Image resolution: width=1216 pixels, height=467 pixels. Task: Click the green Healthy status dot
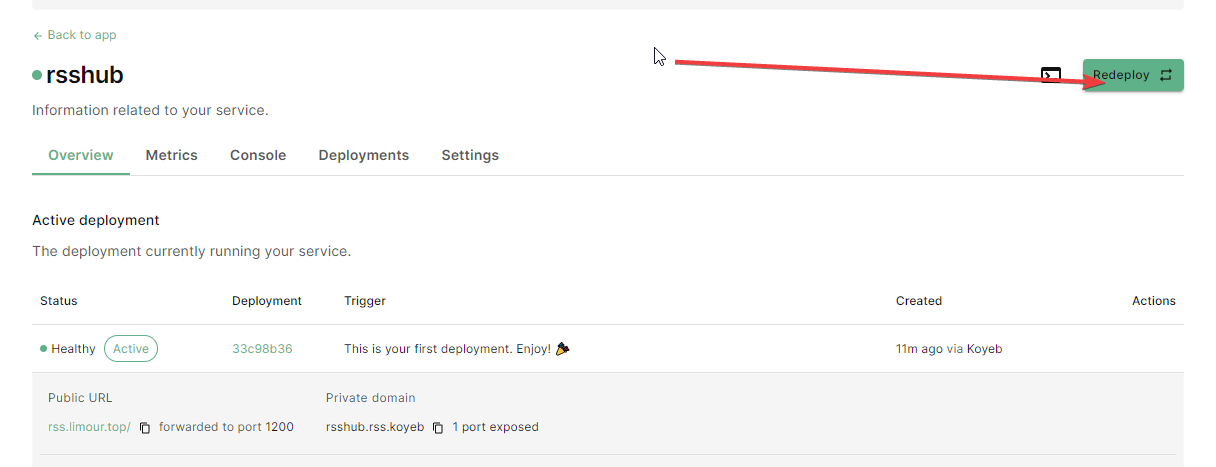pyautogui.click(x=44, y=349)
